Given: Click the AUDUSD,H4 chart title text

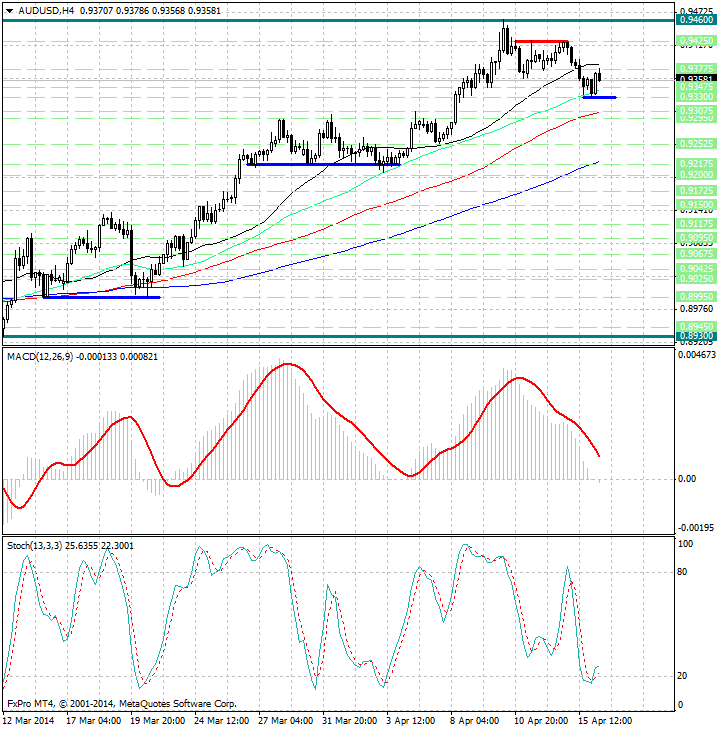Looking at the screenshot, I should [x=46, y=10].
